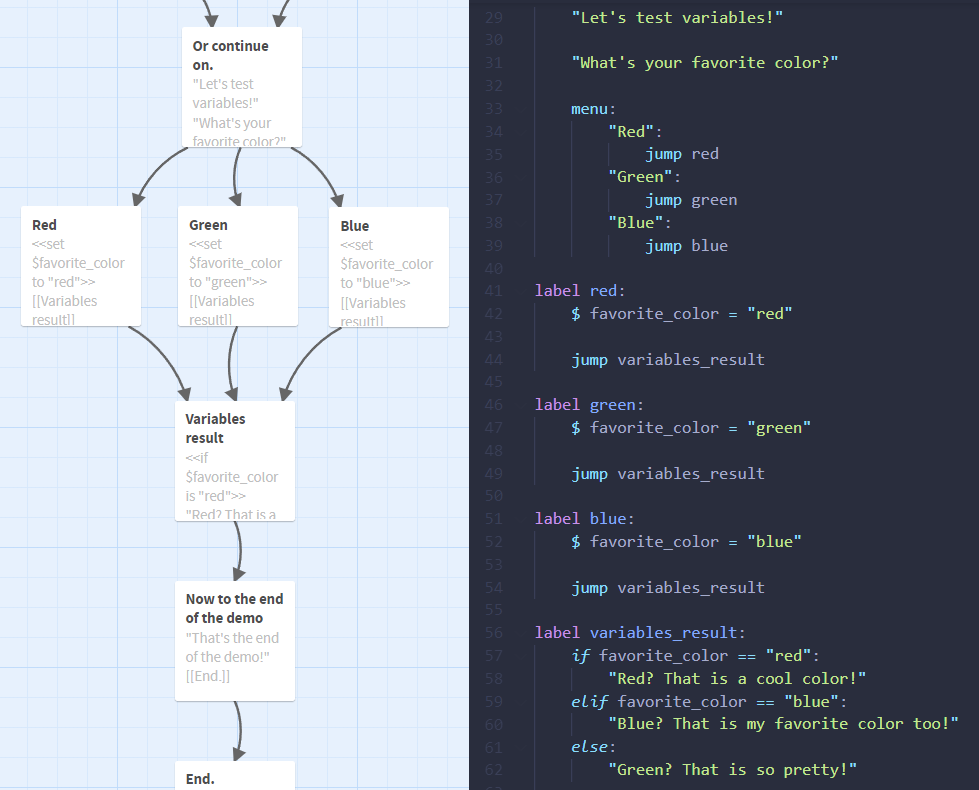Screen dimensions: 979x790
Task: Click "jump variables_result" on line 54
Action: coord(668,587)
